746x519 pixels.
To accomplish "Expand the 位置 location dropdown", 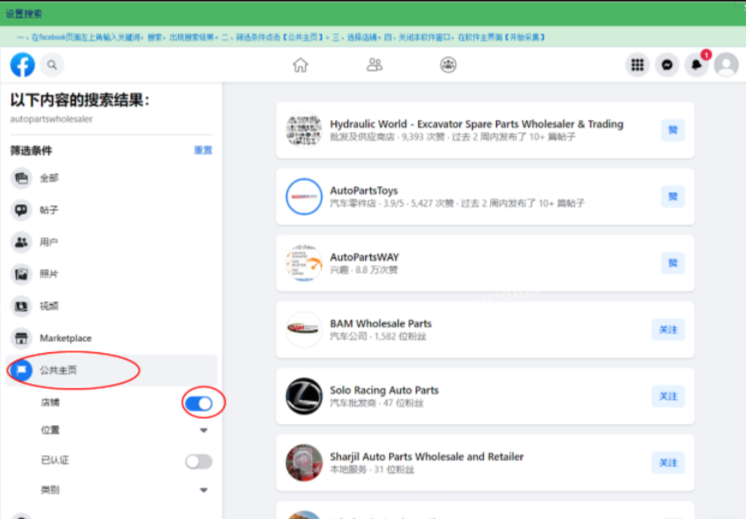I will 204,431.
